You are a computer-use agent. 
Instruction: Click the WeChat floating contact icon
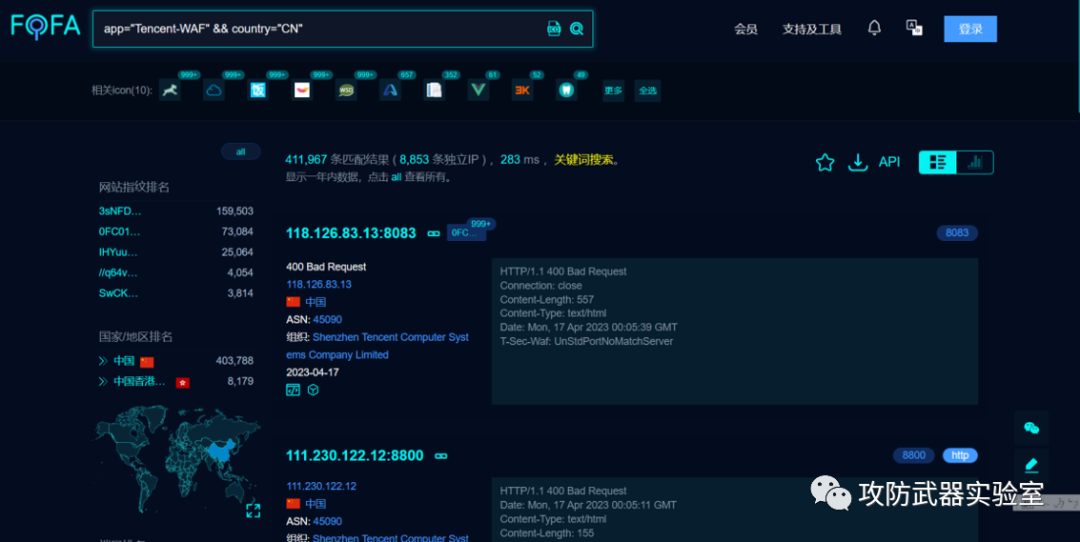coord(1031,428)
